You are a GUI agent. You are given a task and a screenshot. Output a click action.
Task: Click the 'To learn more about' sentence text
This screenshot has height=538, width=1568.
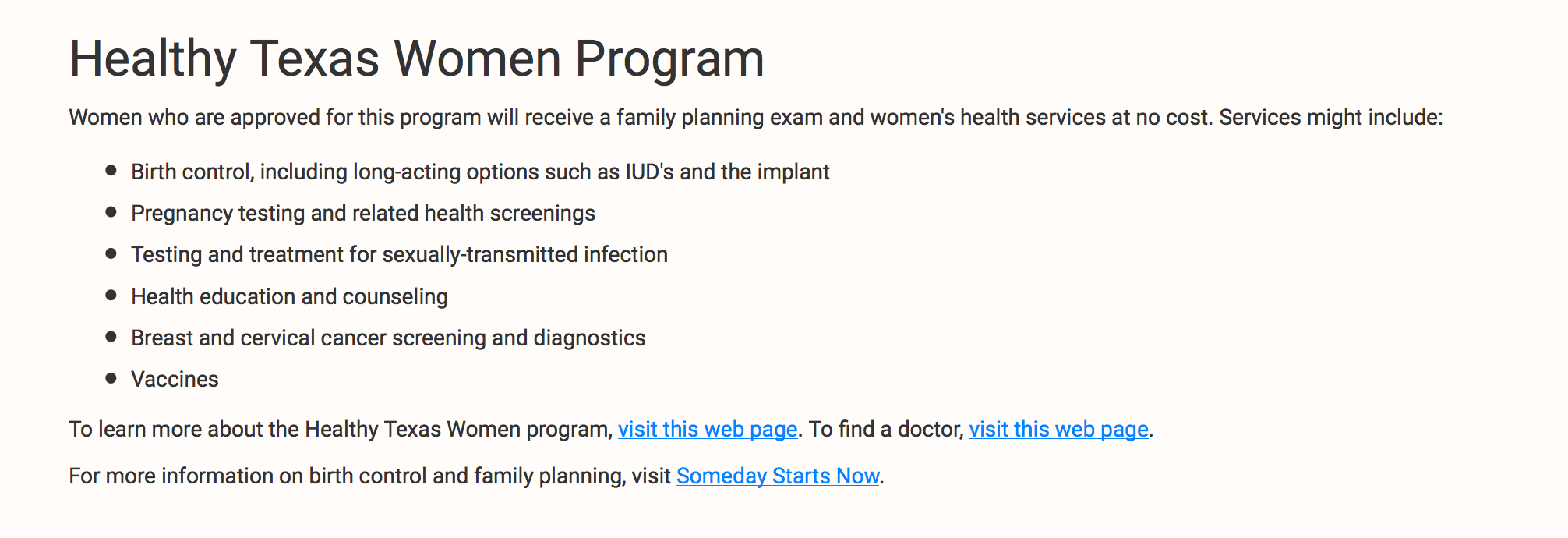pos(341,430)
